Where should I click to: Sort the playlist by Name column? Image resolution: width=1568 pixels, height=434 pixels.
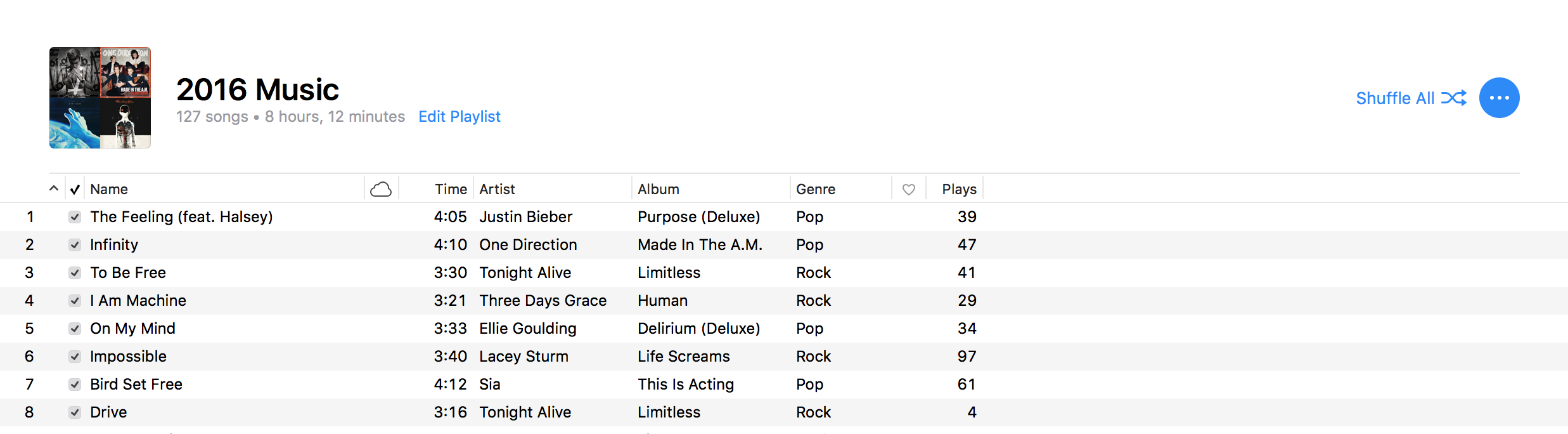(109, 189)
